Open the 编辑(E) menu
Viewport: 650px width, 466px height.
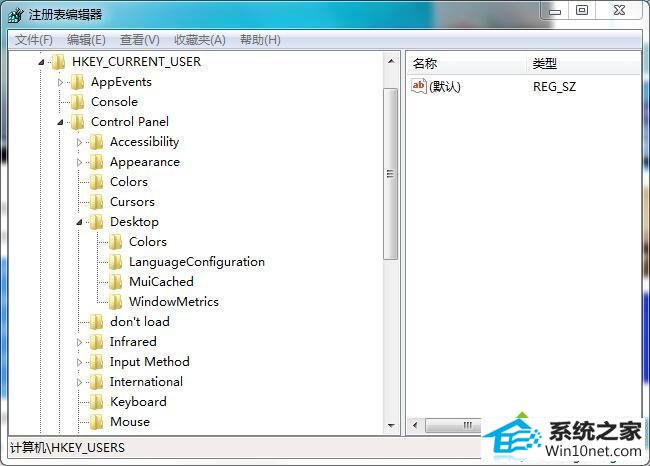click(x=86, y=40)
